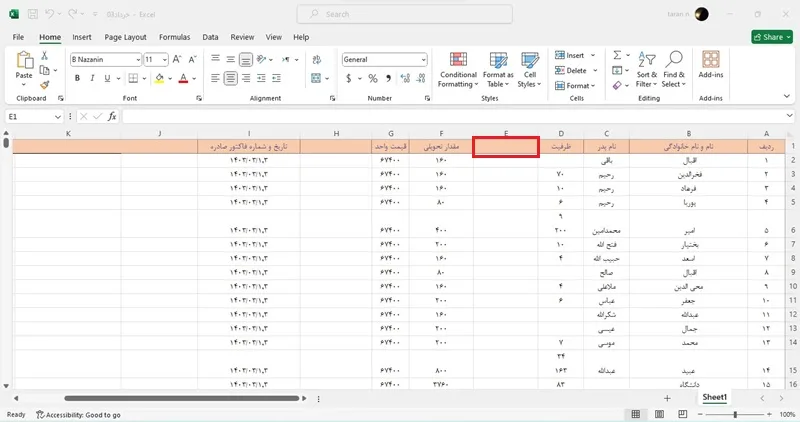The height and width of the screenshot is (422, 800).
Task: Click the Delete cells button
Action: 571,70
